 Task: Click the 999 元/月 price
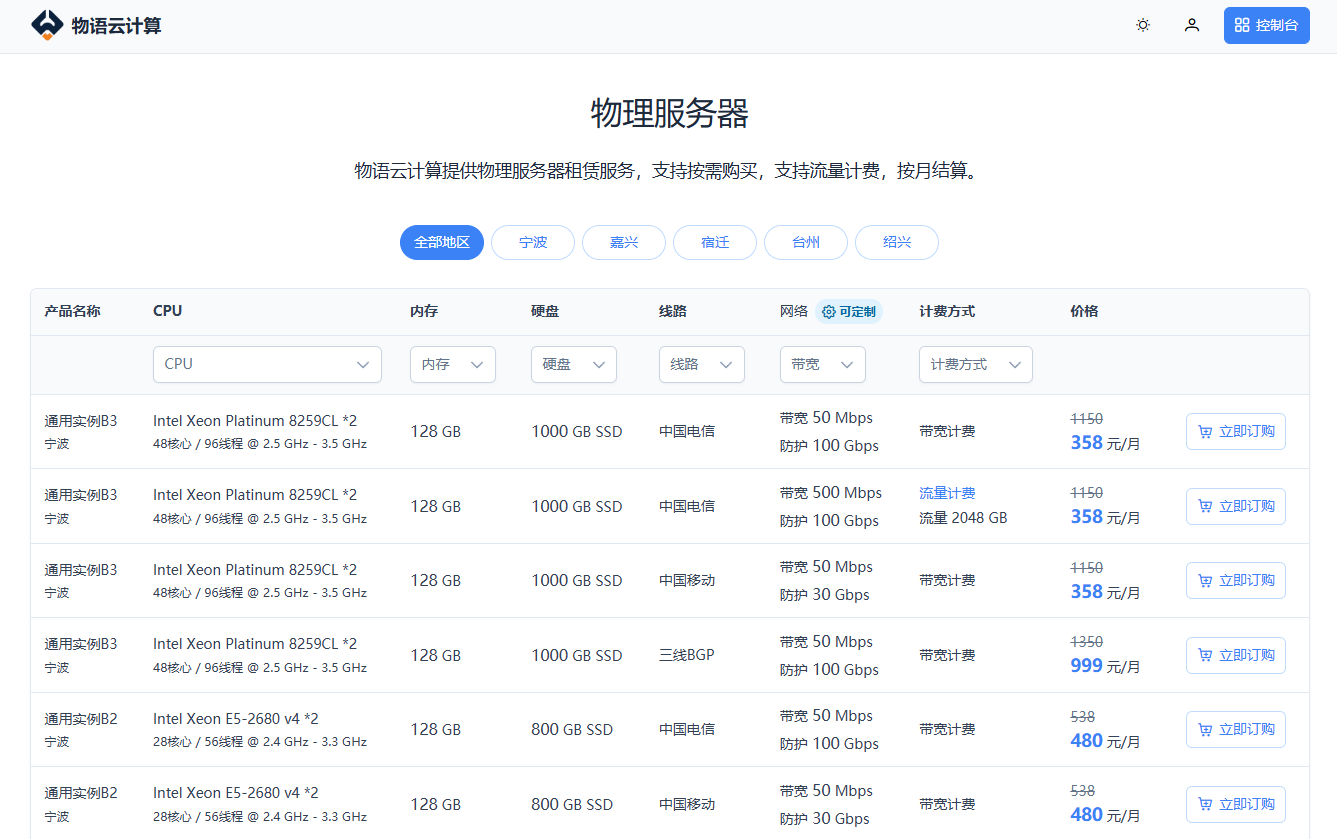click(x=1105, y=666)
